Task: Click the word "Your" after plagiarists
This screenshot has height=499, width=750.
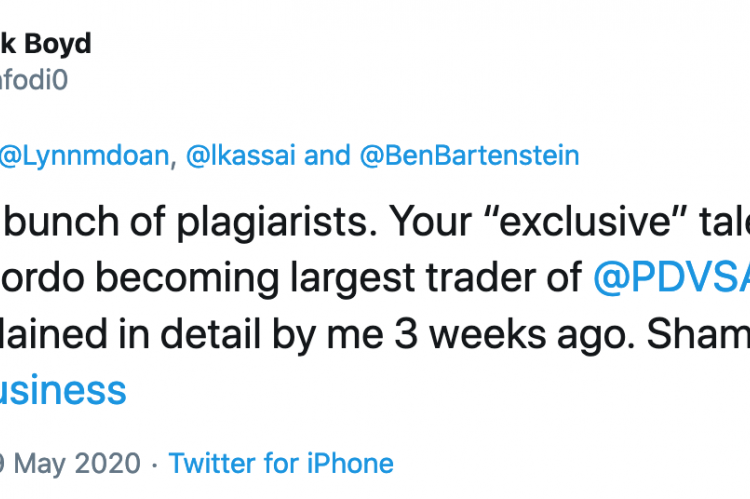Action: [x=431, y=221]
